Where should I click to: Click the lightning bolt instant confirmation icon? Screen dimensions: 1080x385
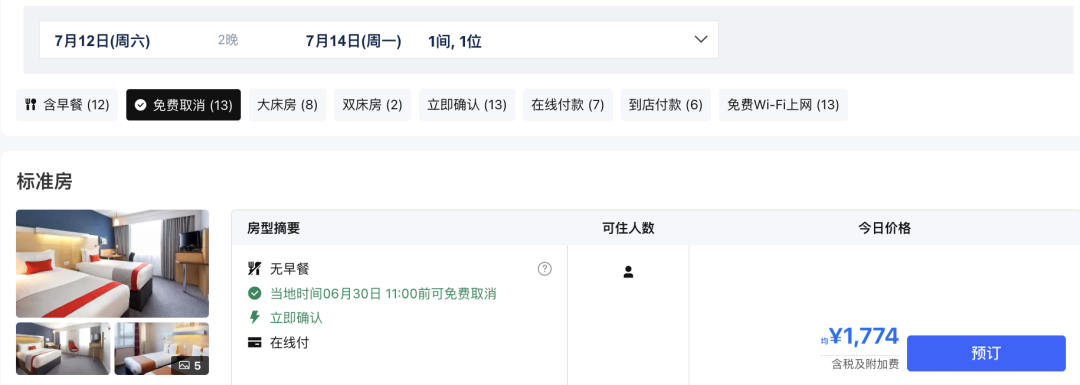click(x=254, y=318)
